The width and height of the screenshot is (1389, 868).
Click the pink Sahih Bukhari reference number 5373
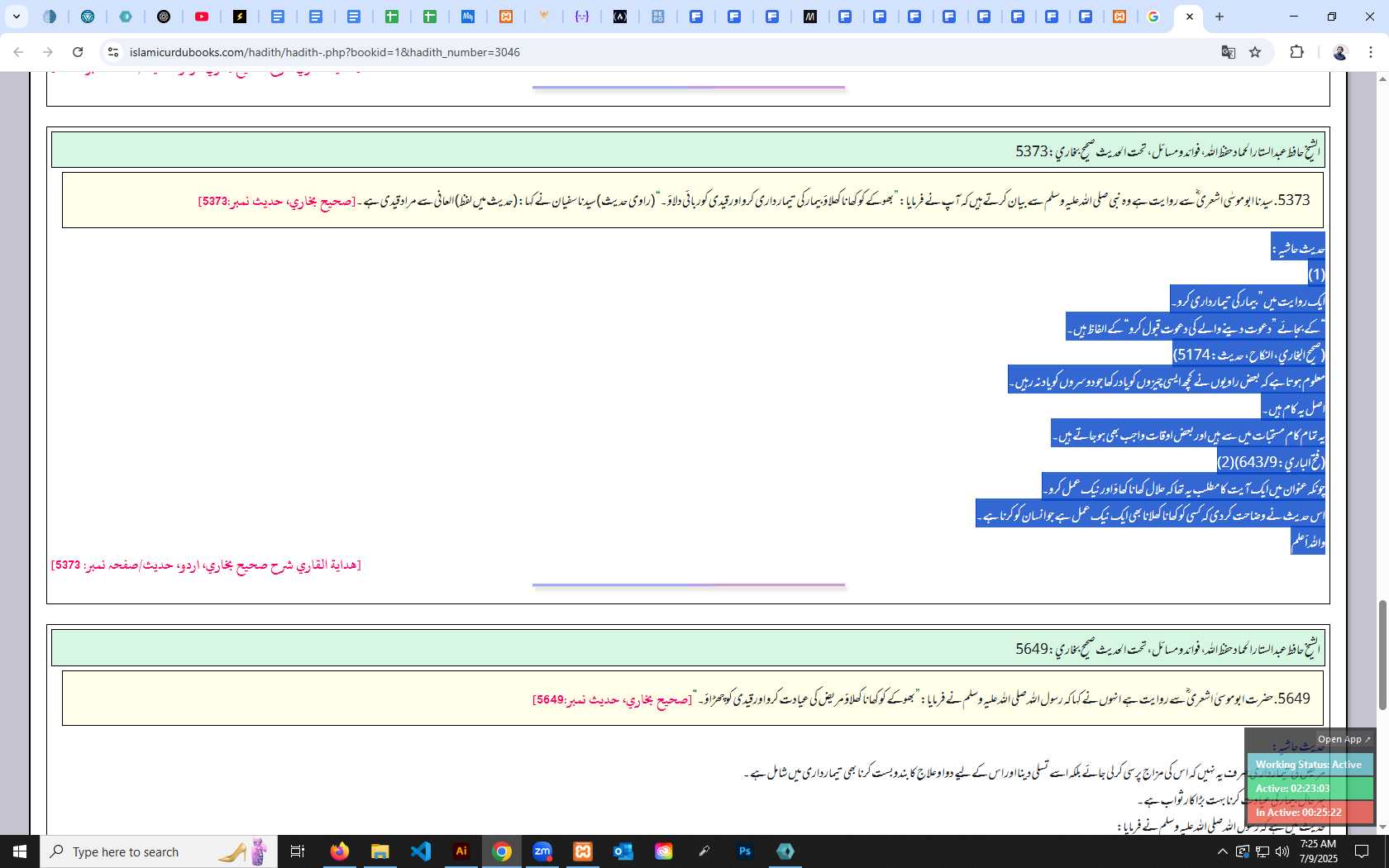tap(276, 201)
